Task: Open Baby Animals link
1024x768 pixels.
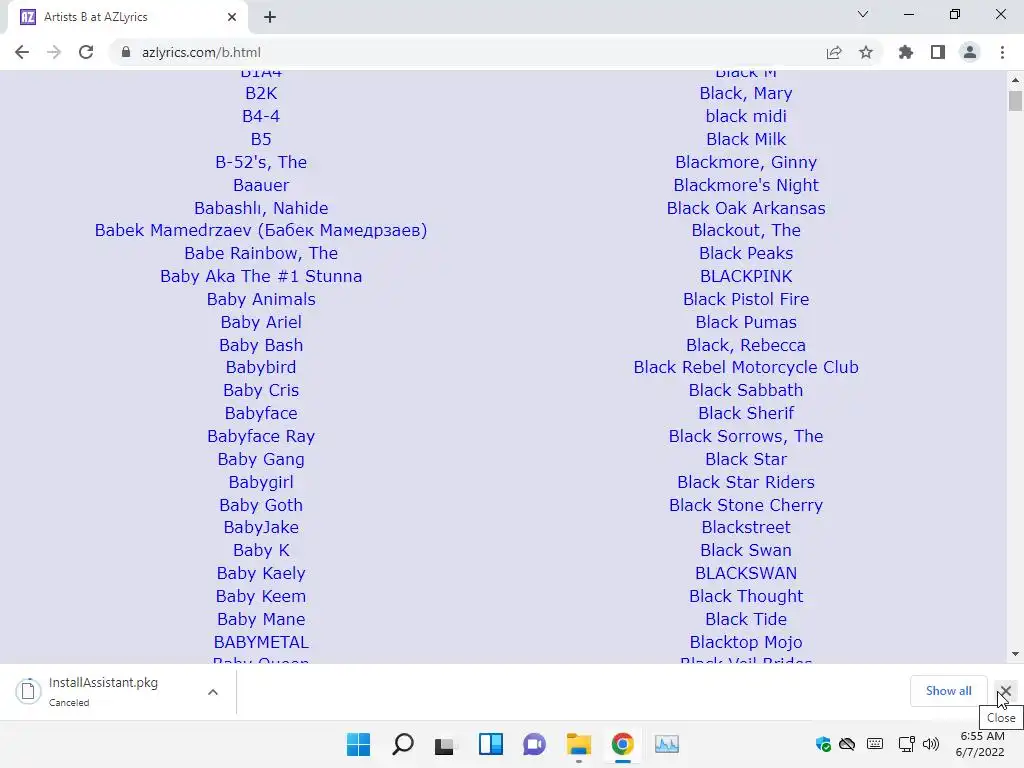Action: click(261, 299)
